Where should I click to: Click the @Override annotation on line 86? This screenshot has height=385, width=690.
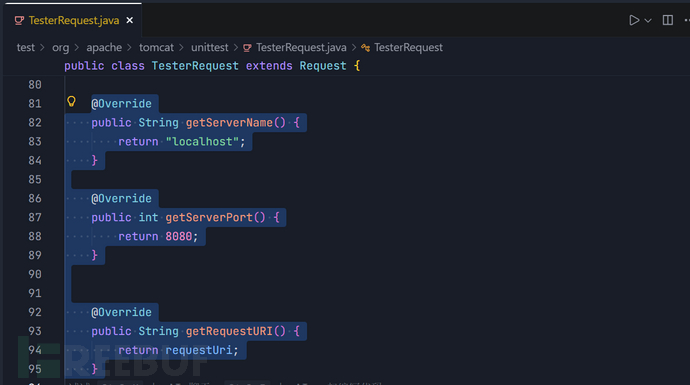coord(121,198)
